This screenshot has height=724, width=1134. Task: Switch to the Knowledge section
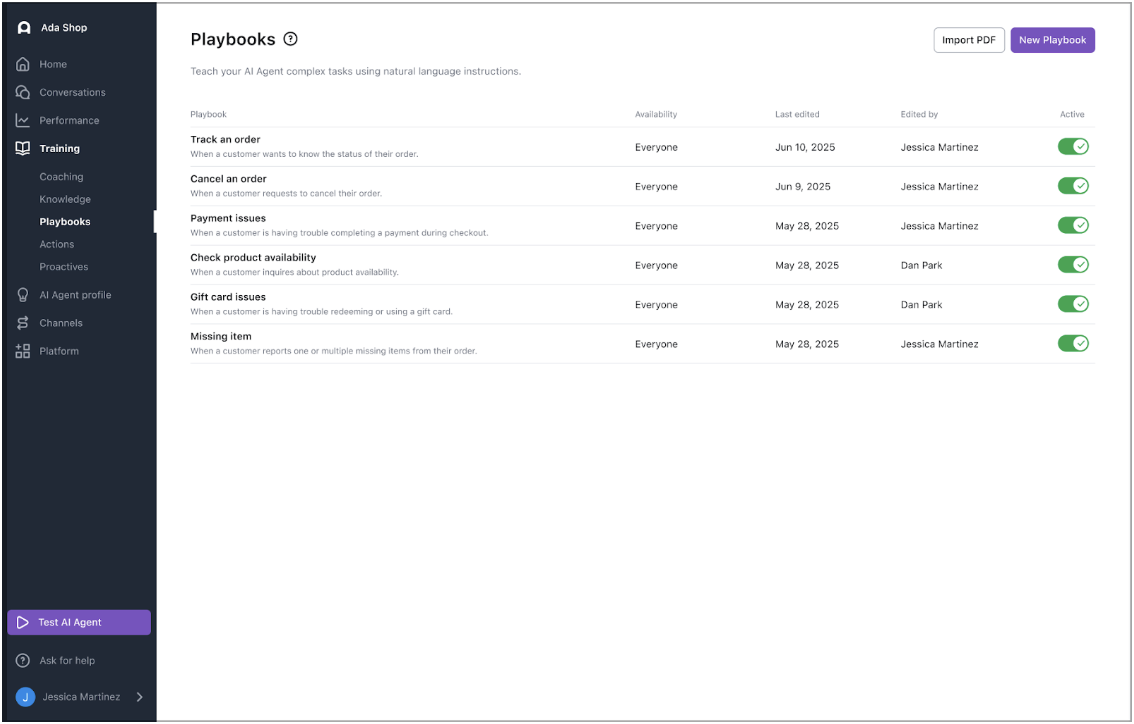tap(63, 199)
